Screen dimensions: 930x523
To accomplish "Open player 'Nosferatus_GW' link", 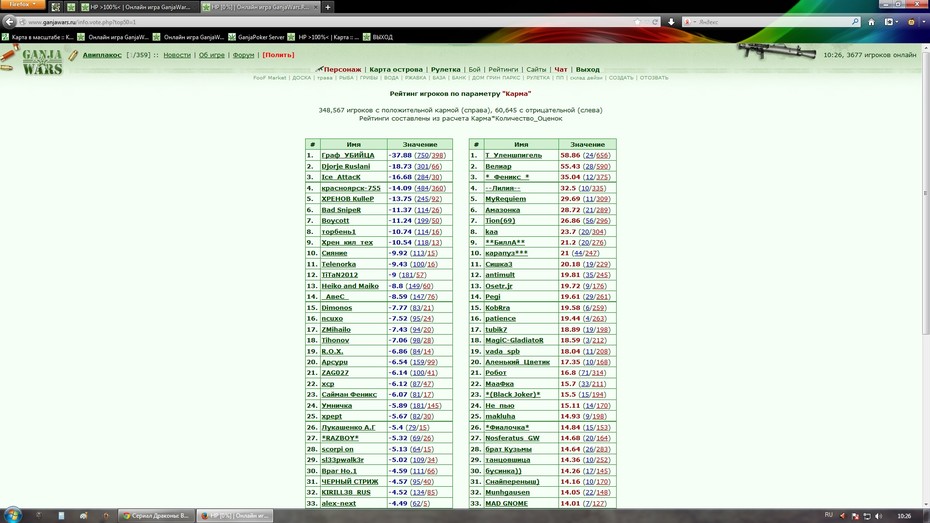I will (512, 438).
